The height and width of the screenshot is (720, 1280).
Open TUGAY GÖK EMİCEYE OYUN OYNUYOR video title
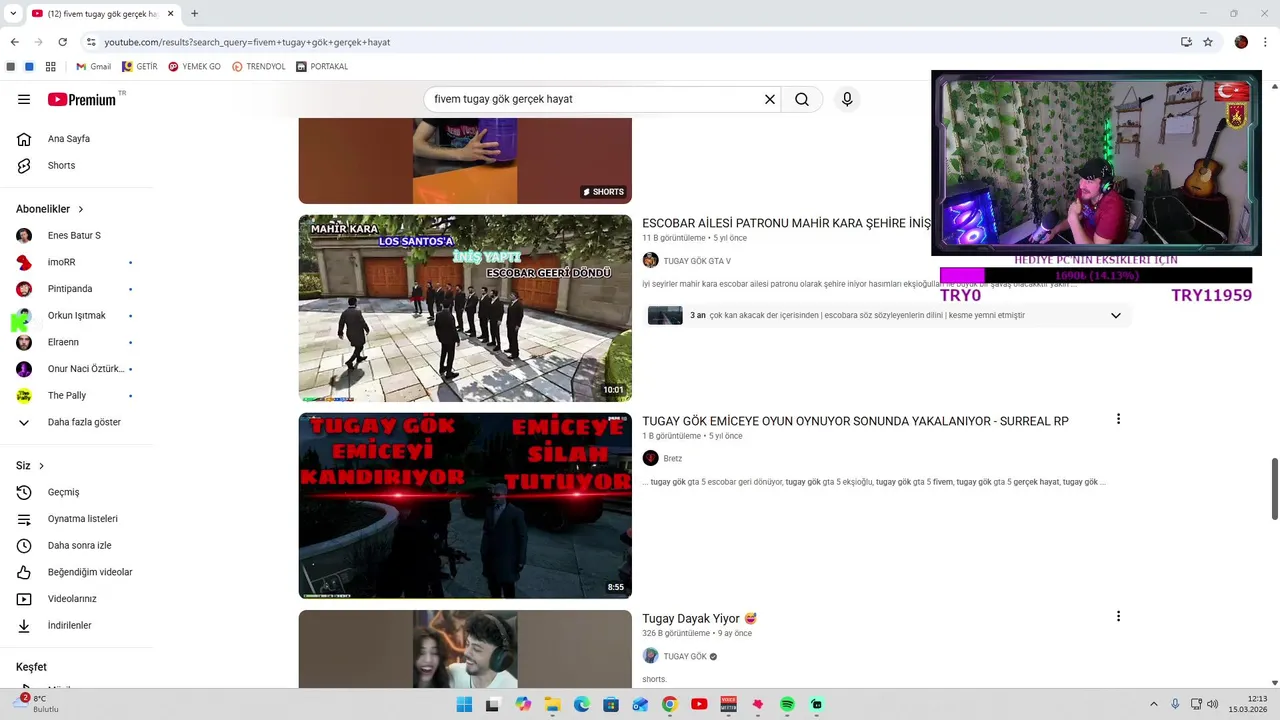pyautogui.click(x=855, y=421)
